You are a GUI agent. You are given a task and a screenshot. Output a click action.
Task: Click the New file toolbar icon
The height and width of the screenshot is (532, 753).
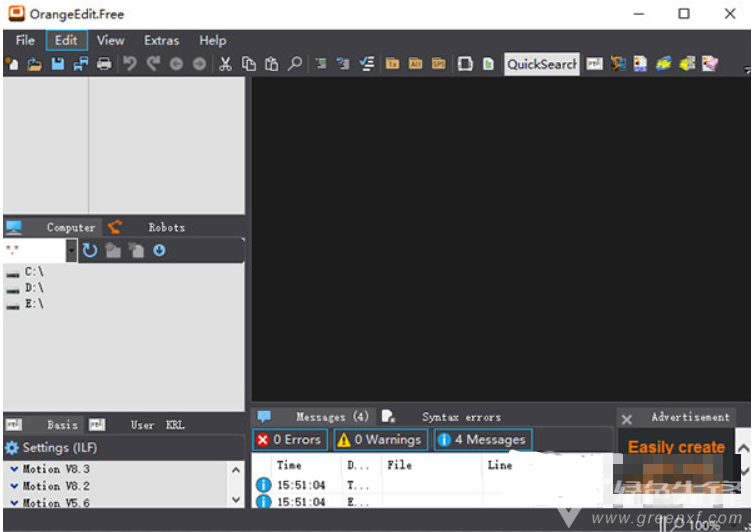click(12, 64)
